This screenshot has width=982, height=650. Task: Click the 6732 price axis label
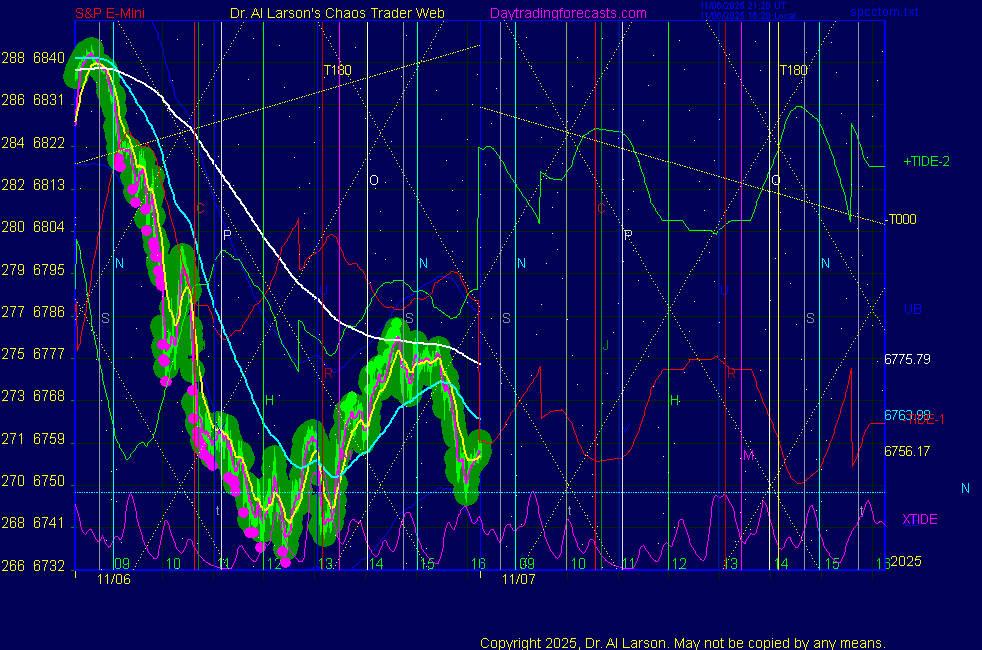coord(48,566)
